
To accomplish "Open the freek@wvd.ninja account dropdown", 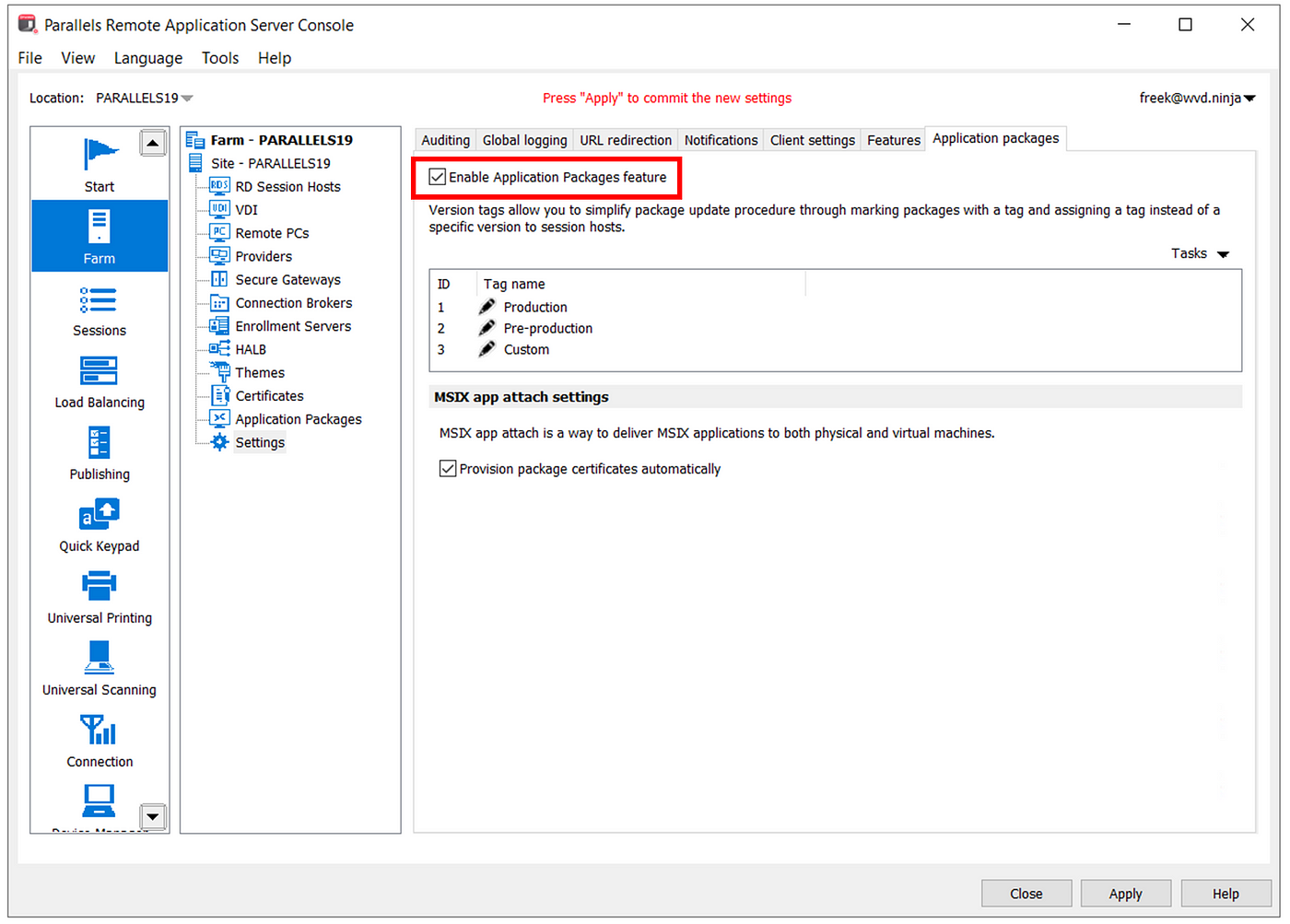I will tap(1197, 98).
